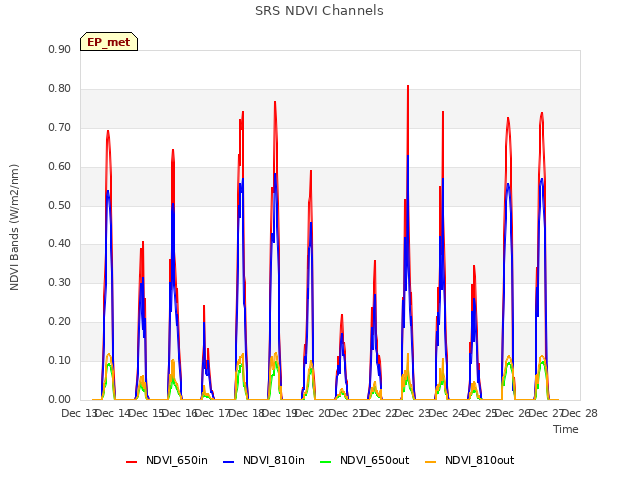Click the Dec 26 x-axis label

click(513, 413)
